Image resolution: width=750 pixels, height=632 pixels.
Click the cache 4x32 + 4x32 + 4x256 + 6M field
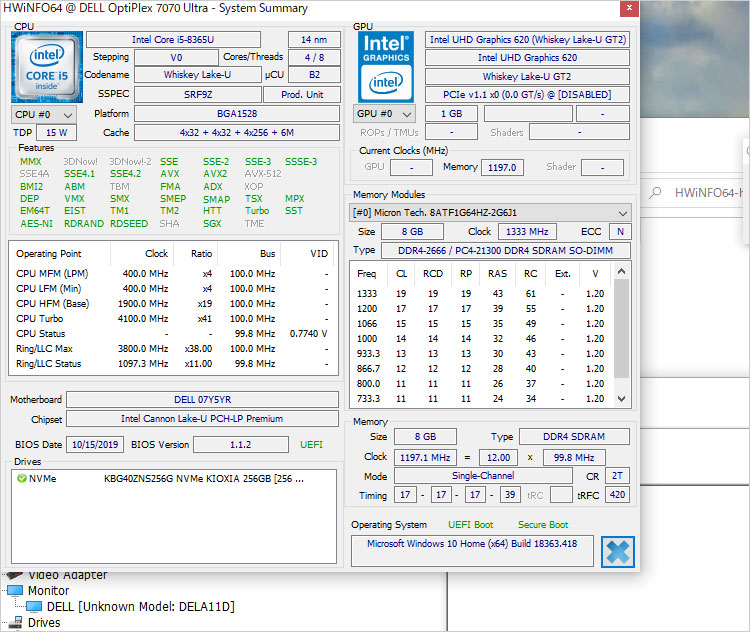[x=237, y=133]
